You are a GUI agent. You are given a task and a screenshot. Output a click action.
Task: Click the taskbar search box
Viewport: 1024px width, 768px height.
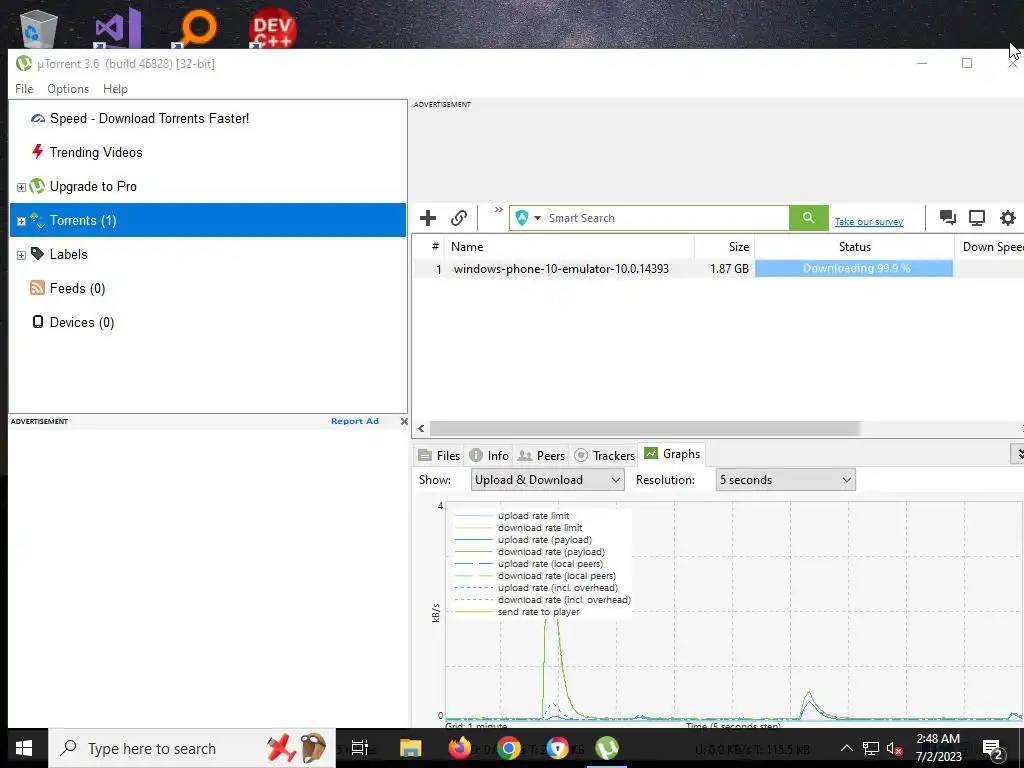click(x=192, y=748)
